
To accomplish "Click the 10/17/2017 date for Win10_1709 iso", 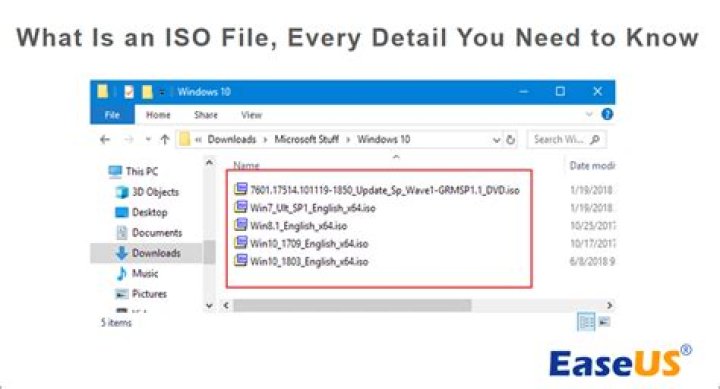I will (x=592, y=244).
